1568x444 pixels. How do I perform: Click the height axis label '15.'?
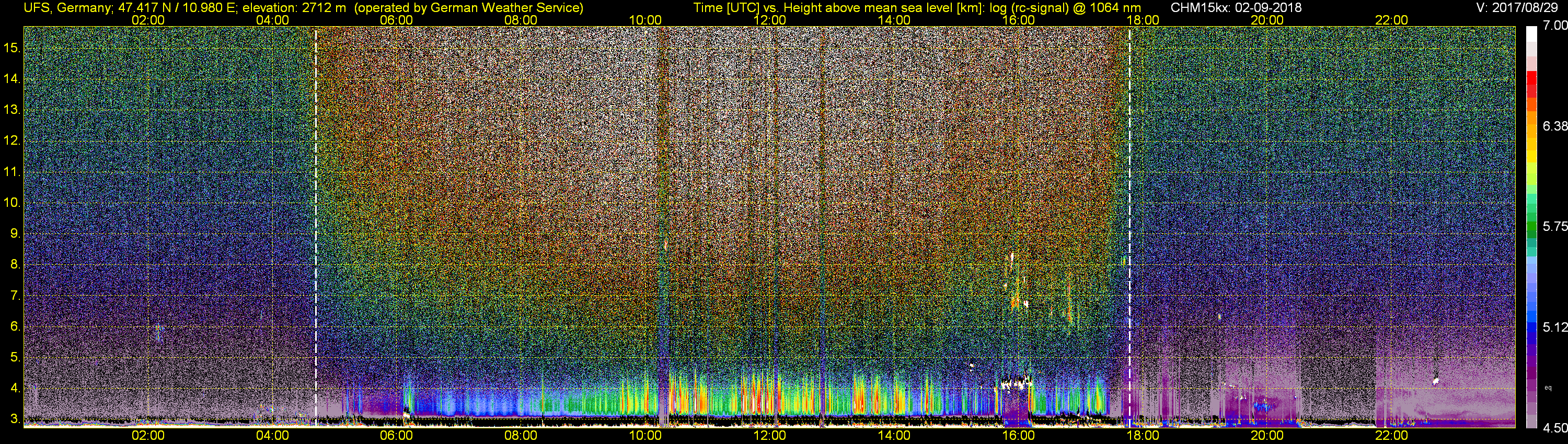coord(12,48)
